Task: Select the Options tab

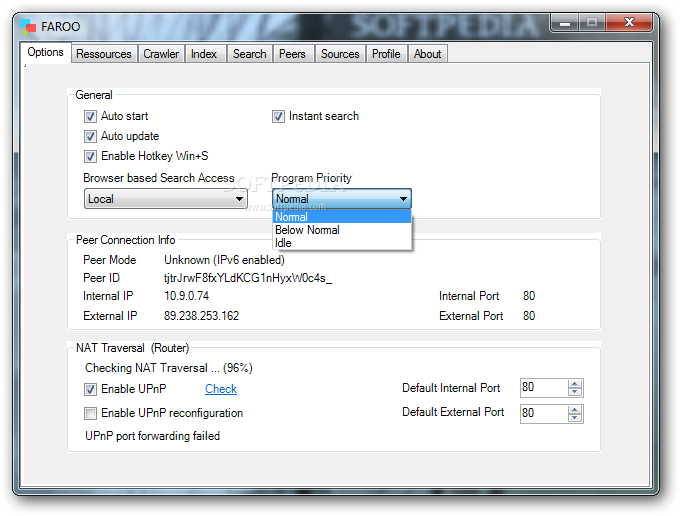Action: point(46,52)
